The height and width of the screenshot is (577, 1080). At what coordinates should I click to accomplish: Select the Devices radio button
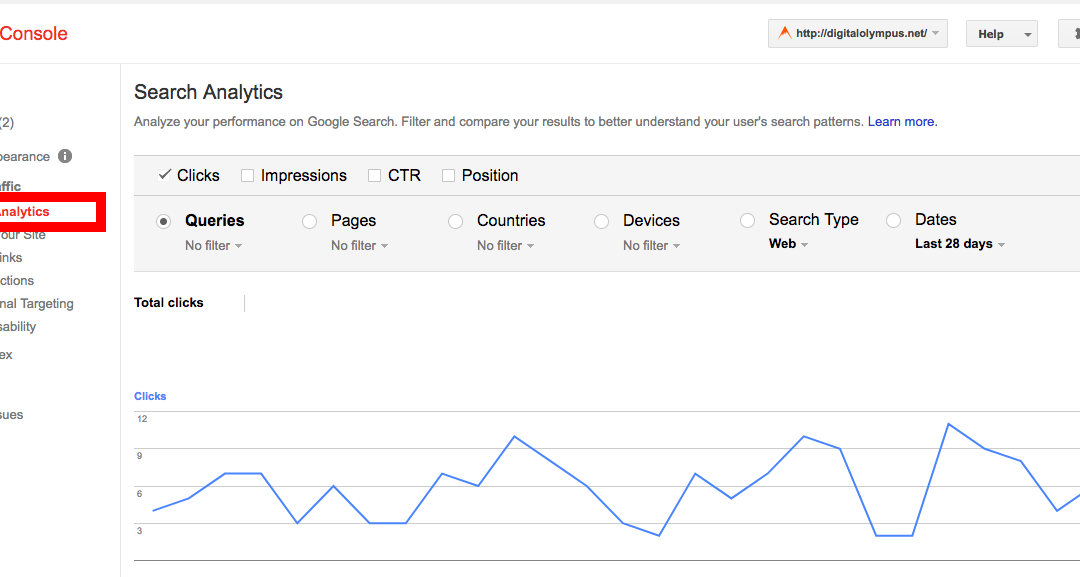pyautogui.click(x=601, y=221)
